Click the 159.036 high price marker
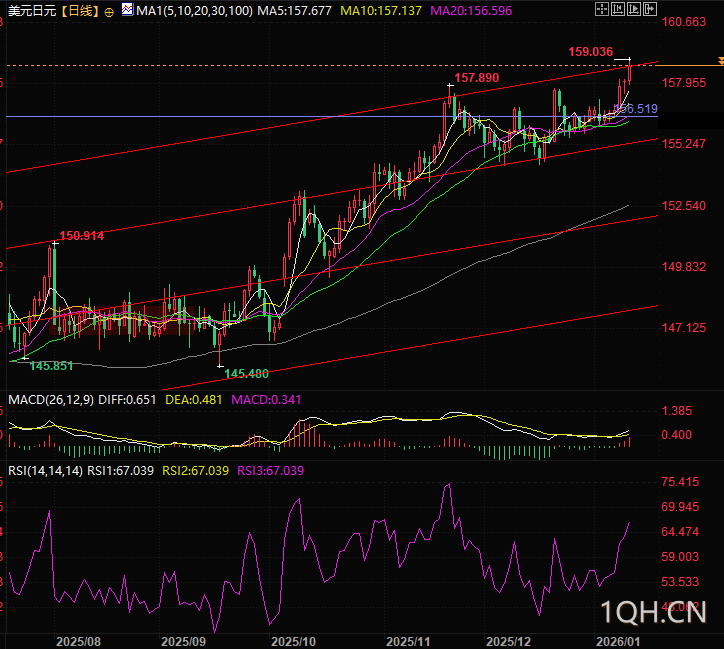The width and height of the screenshot is (724, 649). click(590, 51)
